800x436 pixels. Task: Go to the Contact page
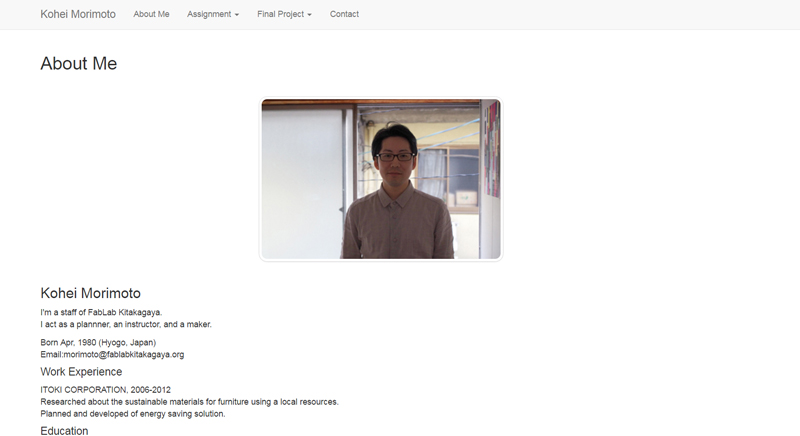tap(344, 14)
